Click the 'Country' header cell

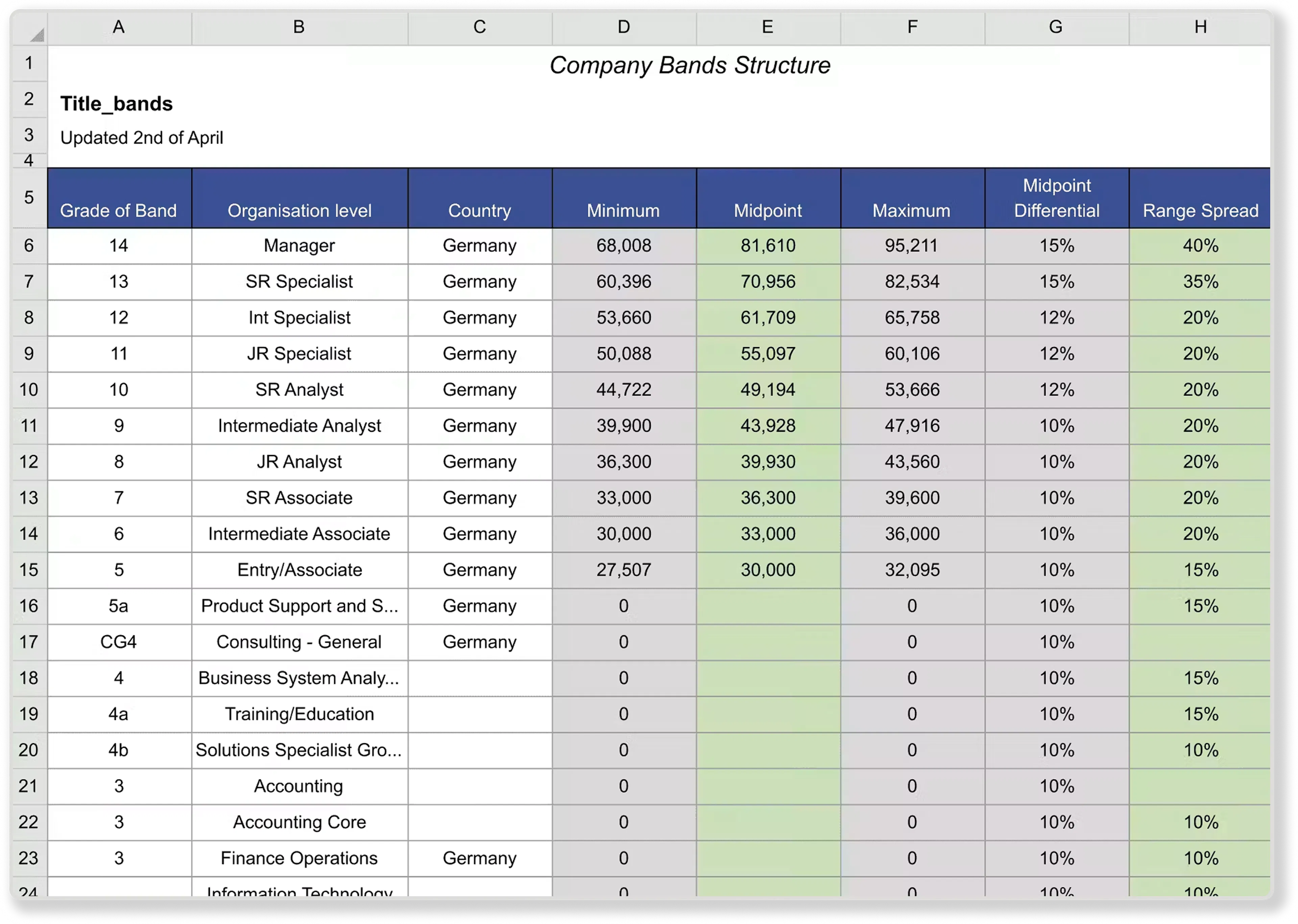(480, 198)
